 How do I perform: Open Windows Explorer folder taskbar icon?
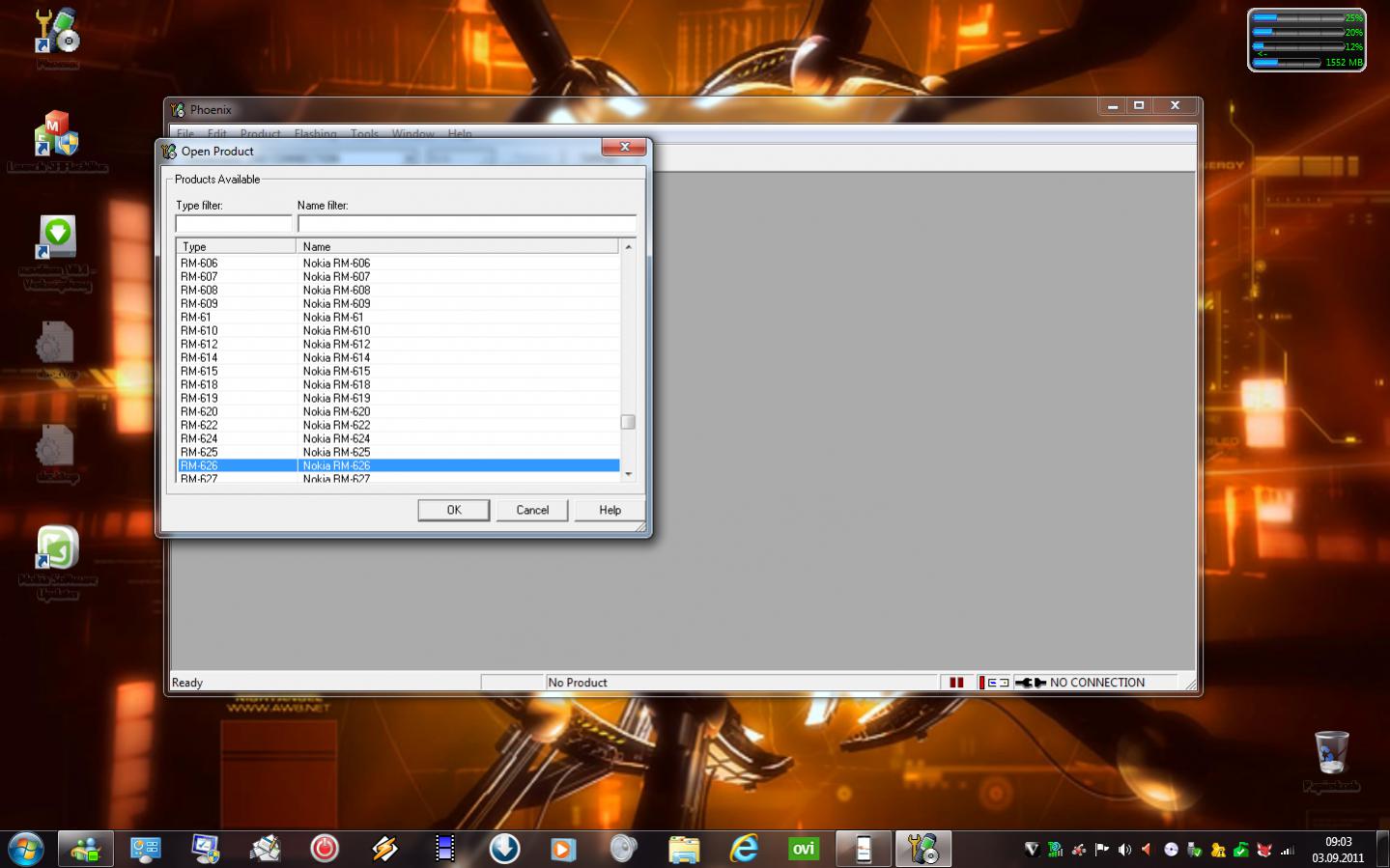pos(684,849)
